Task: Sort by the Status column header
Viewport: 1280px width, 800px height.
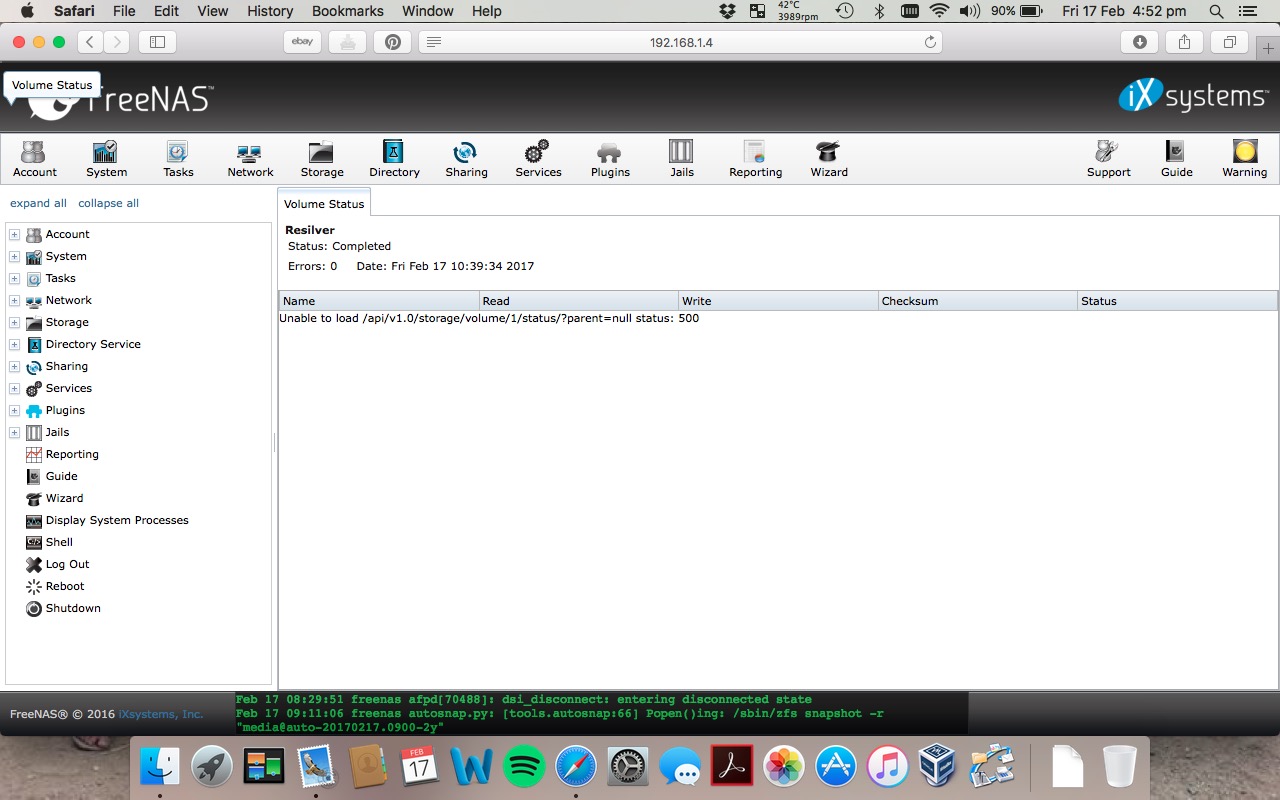Action: [1178, 301]
